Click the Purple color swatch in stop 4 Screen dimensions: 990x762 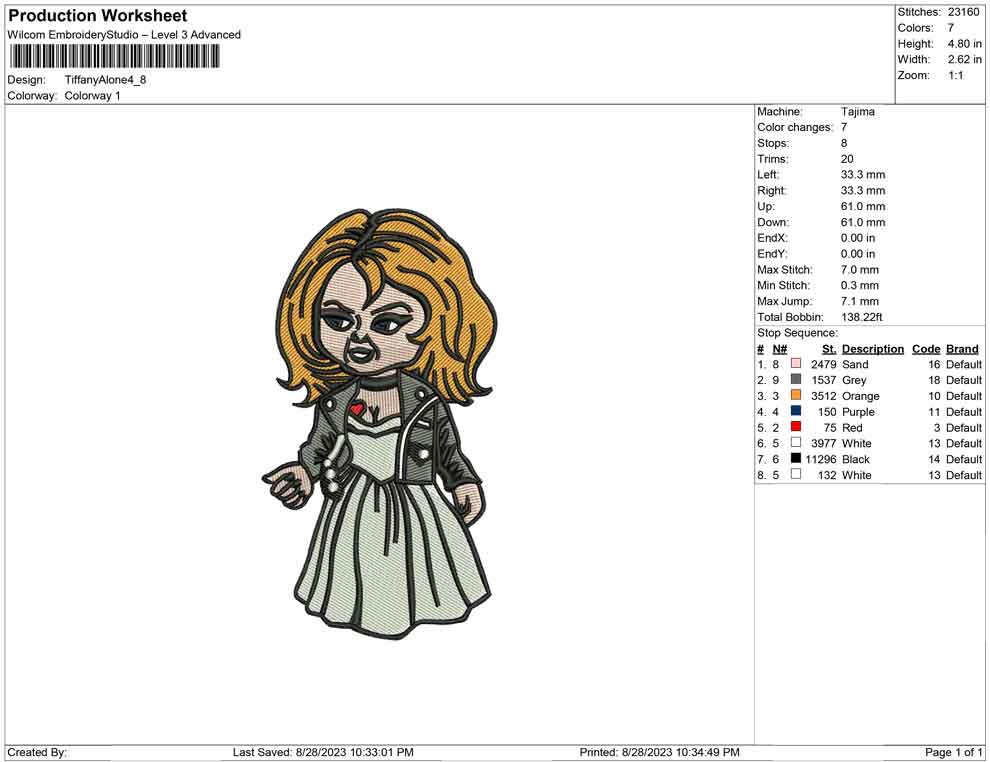pos(796,411)
